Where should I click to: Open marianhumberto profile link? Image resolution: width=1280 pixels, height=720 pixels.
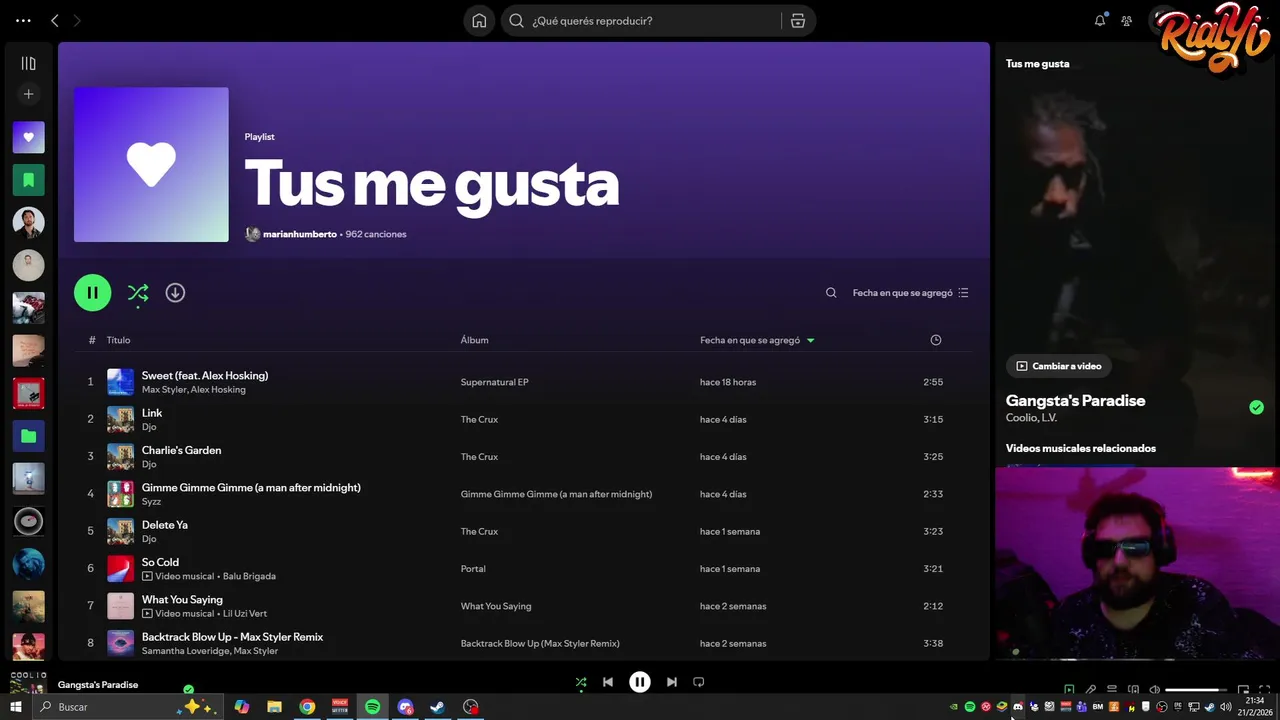click(x=300, y=234)
